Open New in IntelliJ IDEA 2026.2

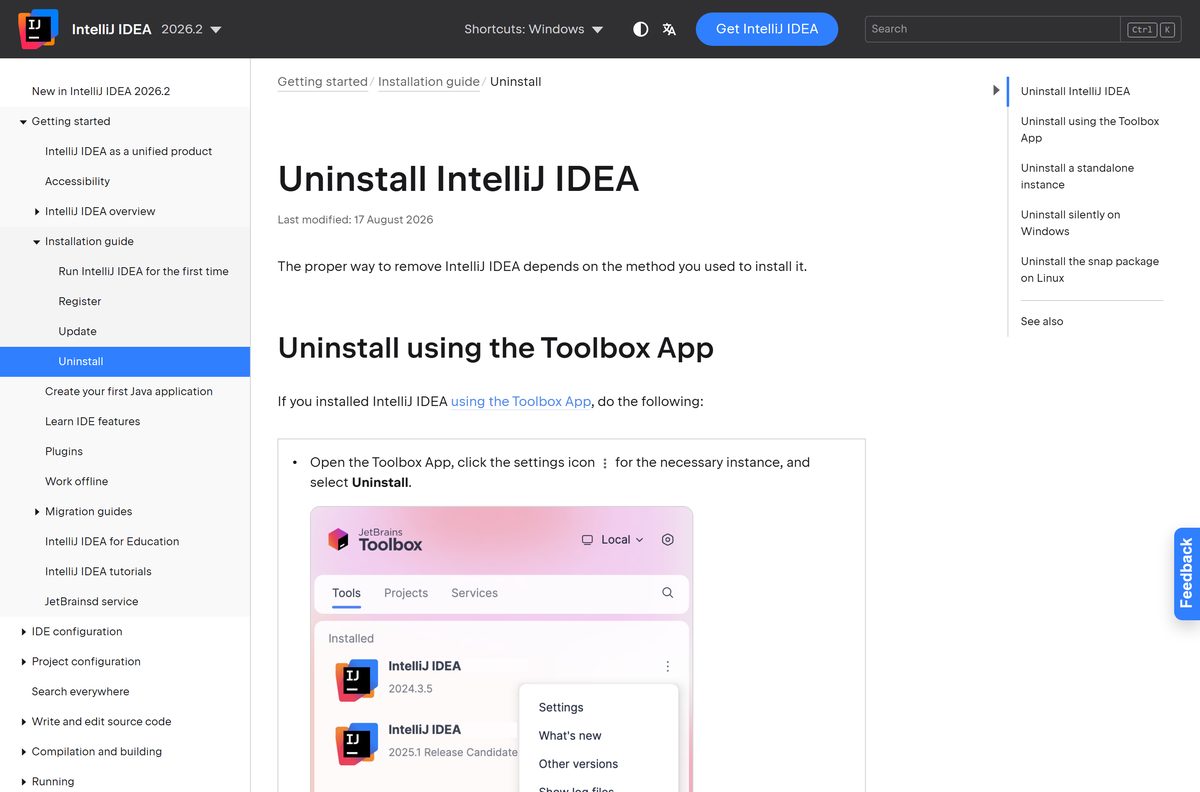click(x=101, y=91)
